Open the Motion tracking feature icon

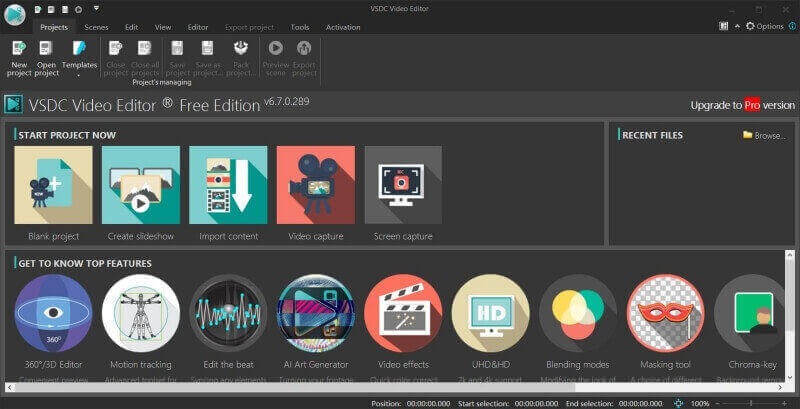coord(141,313)
